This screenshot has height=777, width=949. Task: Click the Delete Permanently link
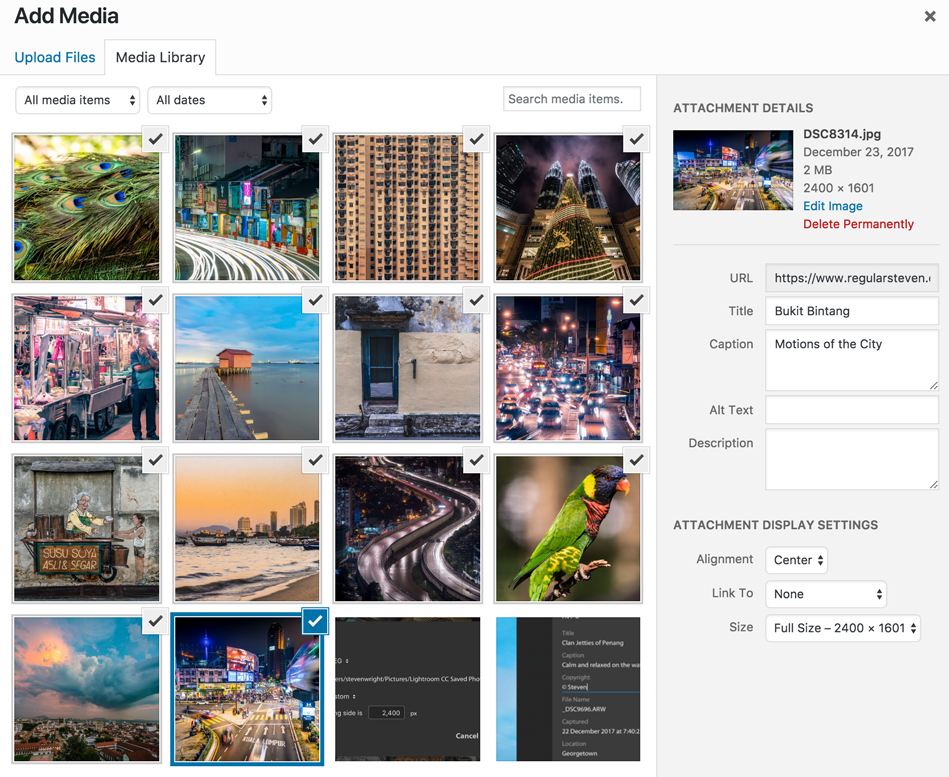(x=858, y=224)
